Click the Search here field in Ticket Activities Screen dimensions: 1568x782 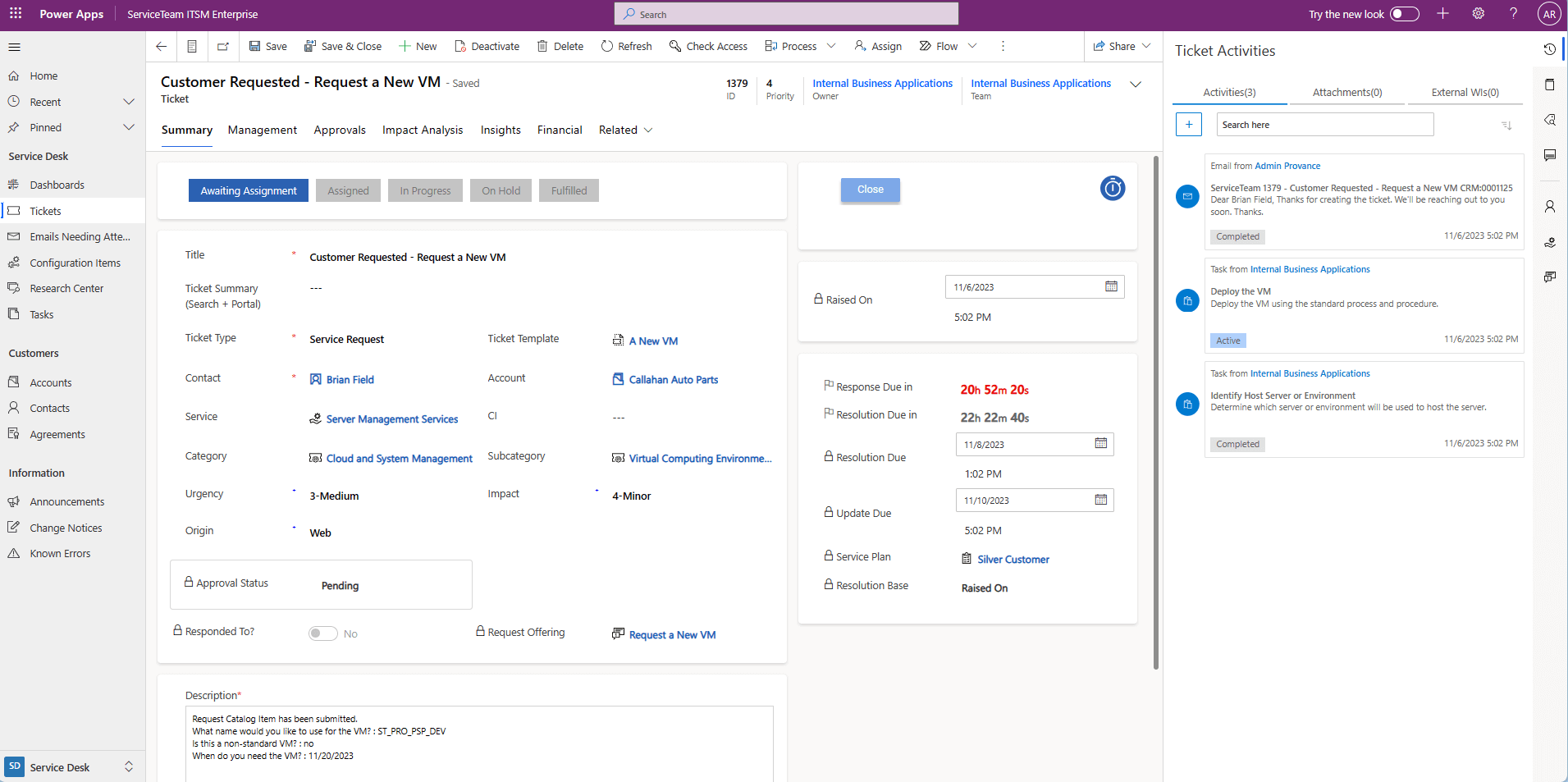pos(1324,124)
